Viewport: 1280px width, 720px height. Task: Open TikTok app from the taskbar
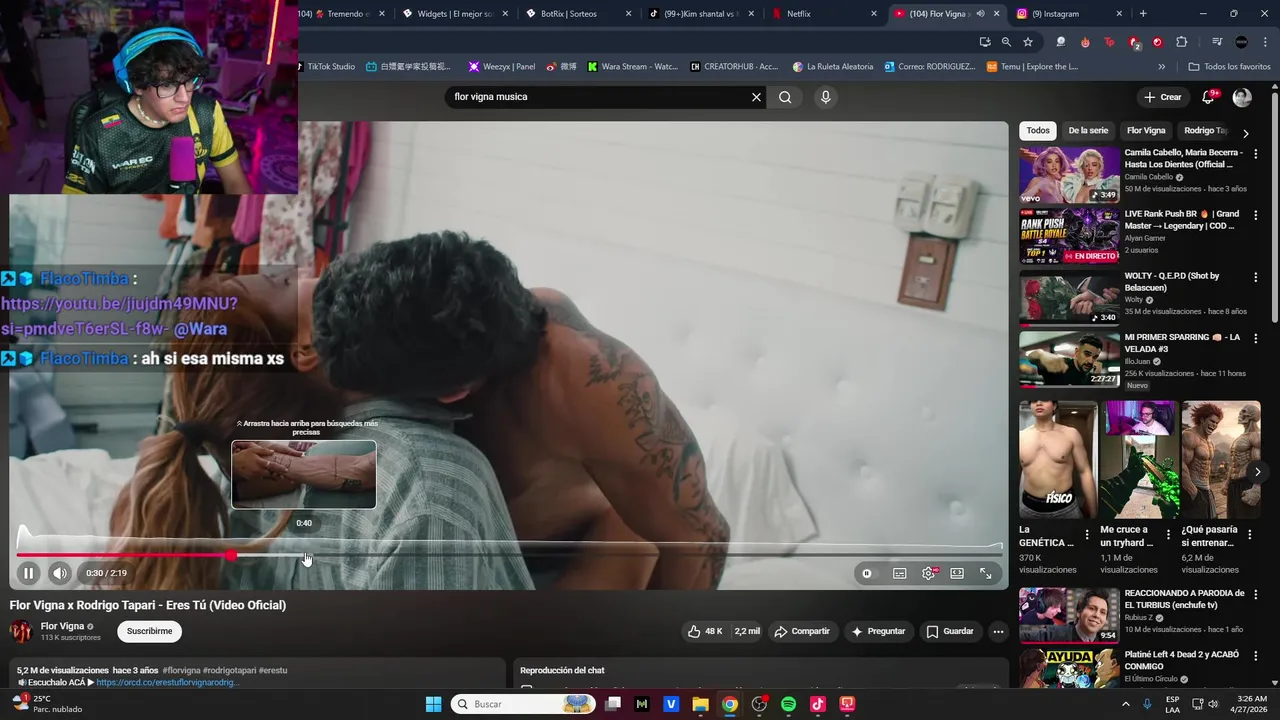[x=818, y=704]
